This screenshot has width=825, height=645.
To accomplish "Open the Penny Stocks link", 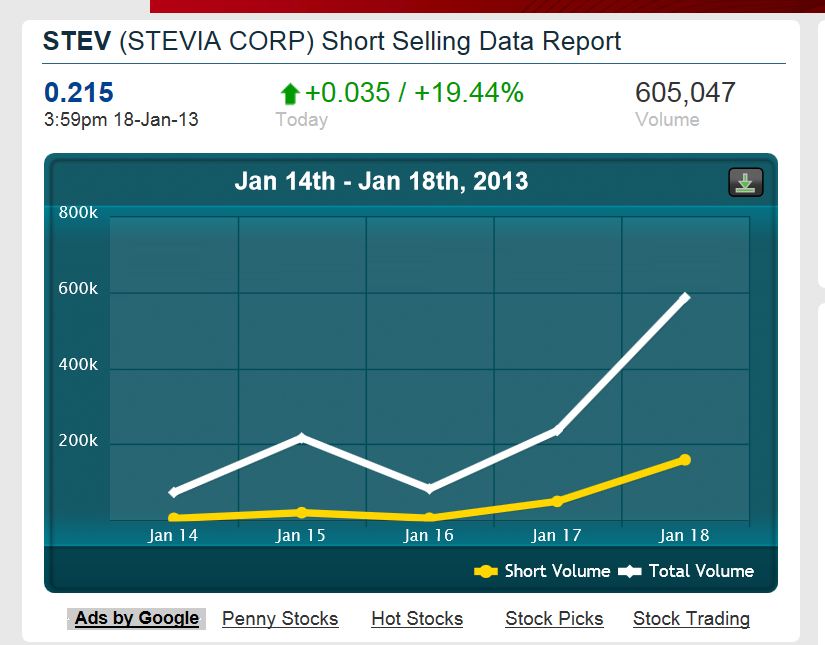I will click(x=280, y=619).
